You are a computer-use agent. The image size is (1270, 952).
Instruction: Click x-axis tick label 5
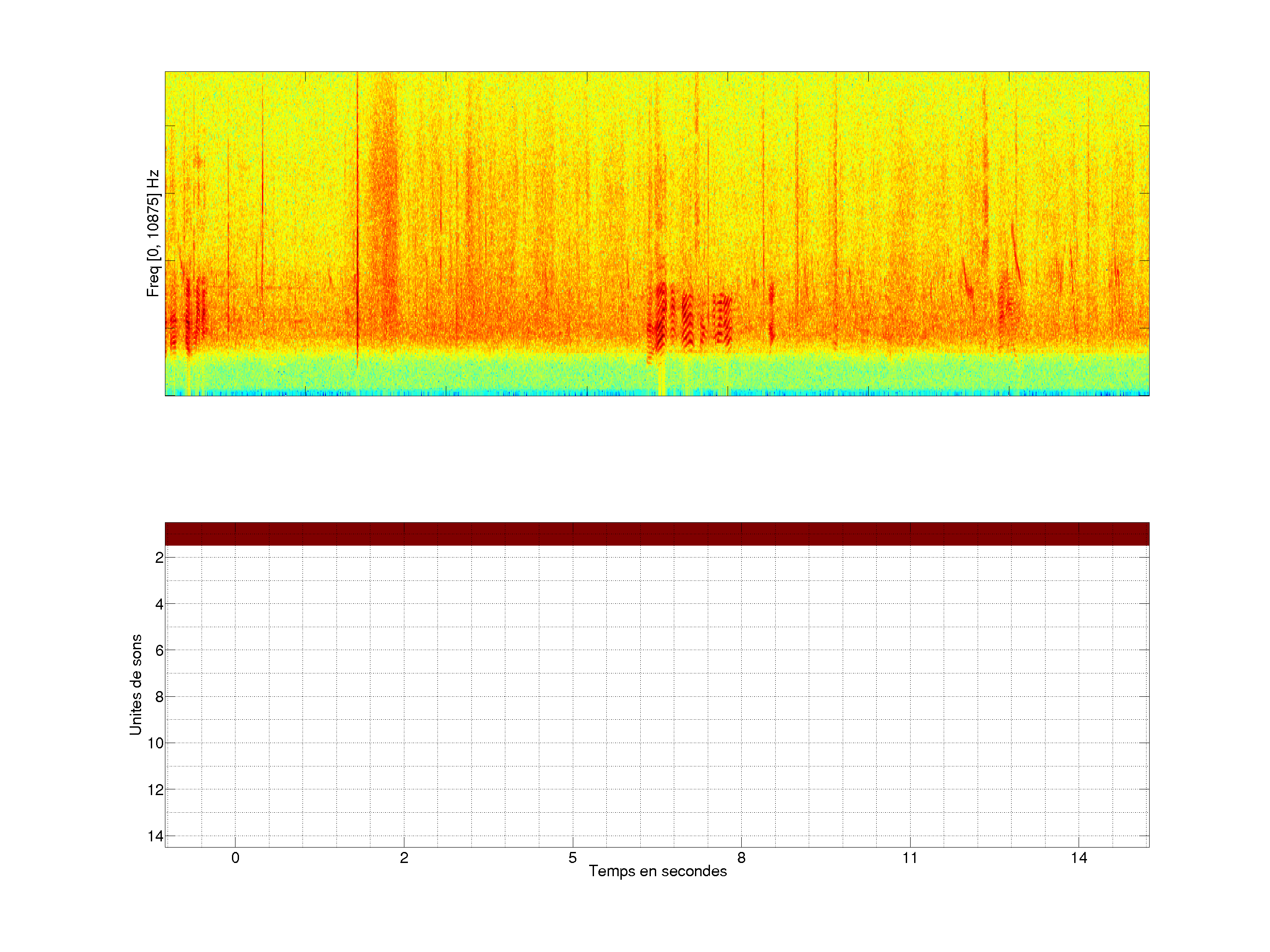(572, 858)
